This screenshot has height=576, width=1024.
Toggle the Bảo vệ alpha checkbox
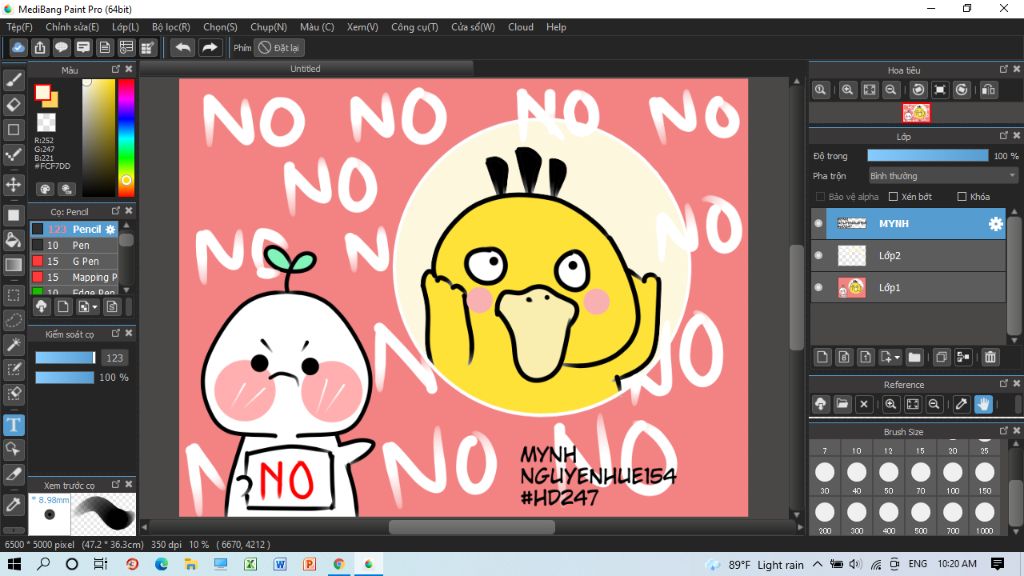pyautogui.click(x=820, y=197)
